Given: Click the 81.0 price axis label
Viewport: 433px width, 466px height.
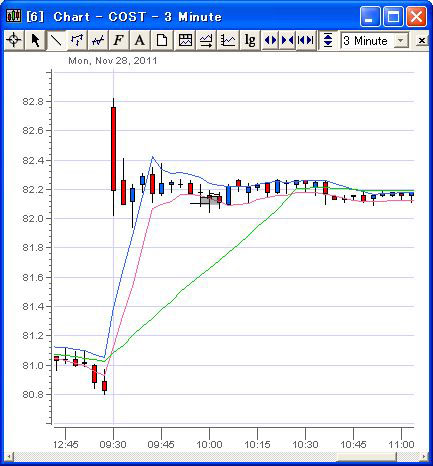Looking at the screenshot, I should [x=33, y=365].
